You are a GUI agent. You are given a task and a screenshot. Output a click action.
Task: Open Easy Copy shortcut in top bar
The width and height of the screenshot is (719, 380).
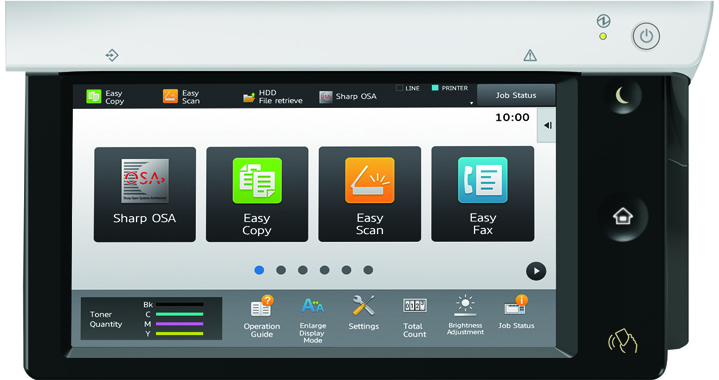(x=105, y=97)
